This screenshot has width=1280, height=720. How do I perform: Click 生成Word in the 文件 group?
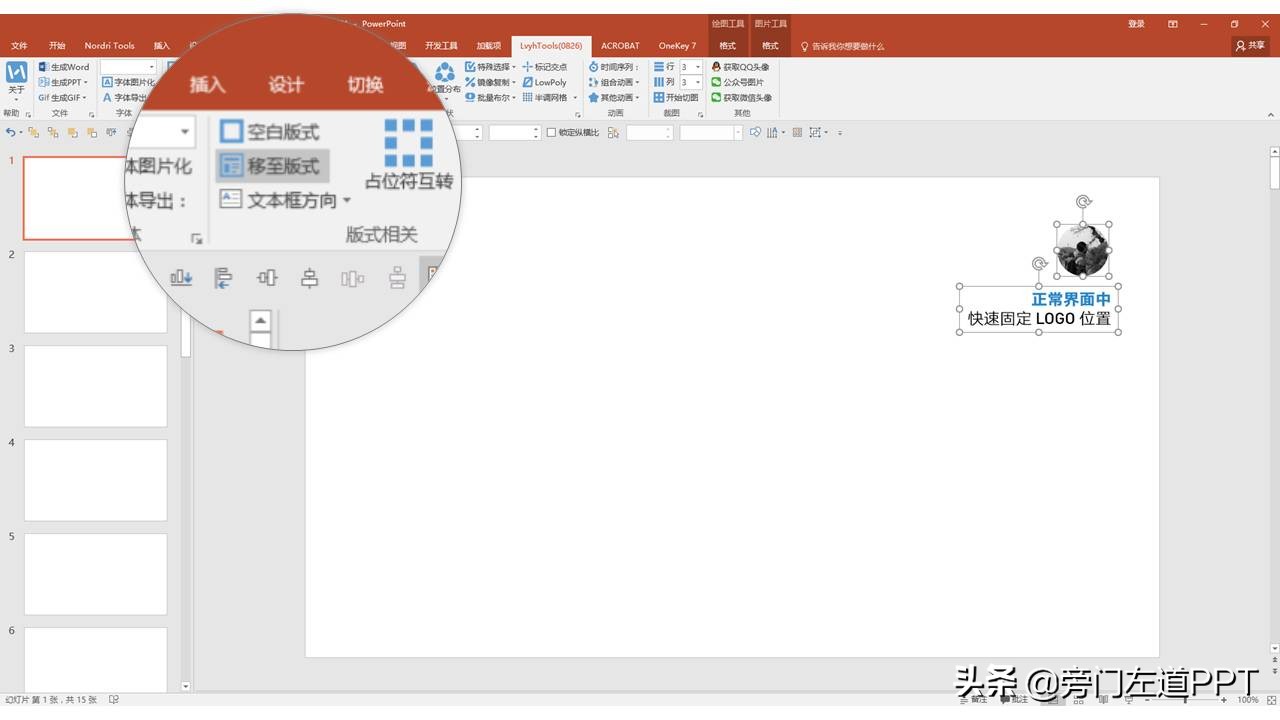pyautogui.click(x=64, y=67)
